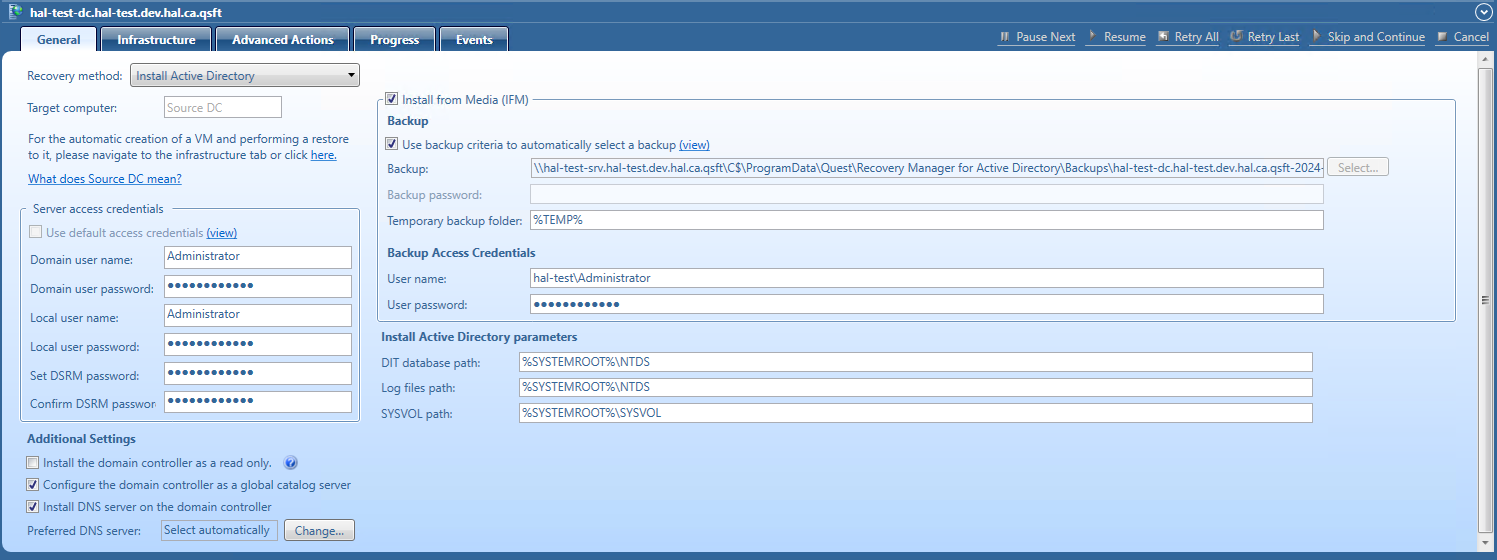This screenshot has width=1497, height=560.
Task: Toggle Use default access credentials checkbox
Action: pyautogui.click(x=36, y=232)
